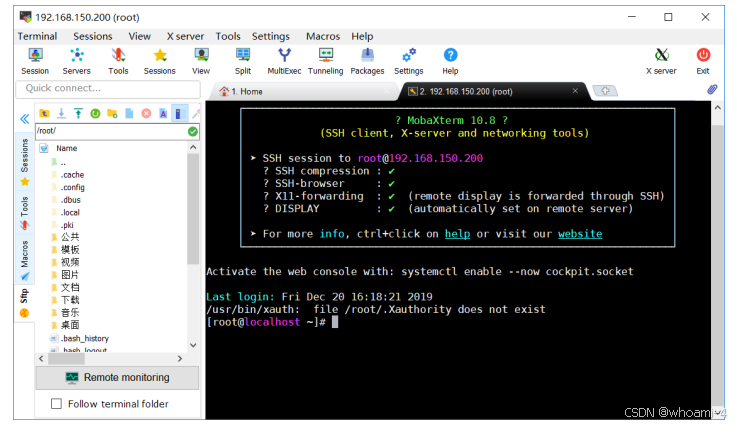Screen dimensions: 739x426
Task: Refresh the SFTP folder listing icon
Action: (95, 114)
